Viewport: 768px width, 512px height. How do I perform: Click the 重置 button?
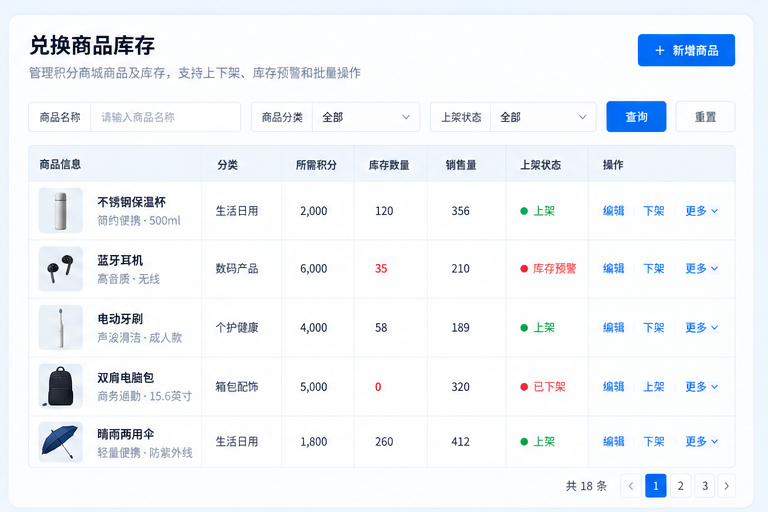click(x=705, y=117)
